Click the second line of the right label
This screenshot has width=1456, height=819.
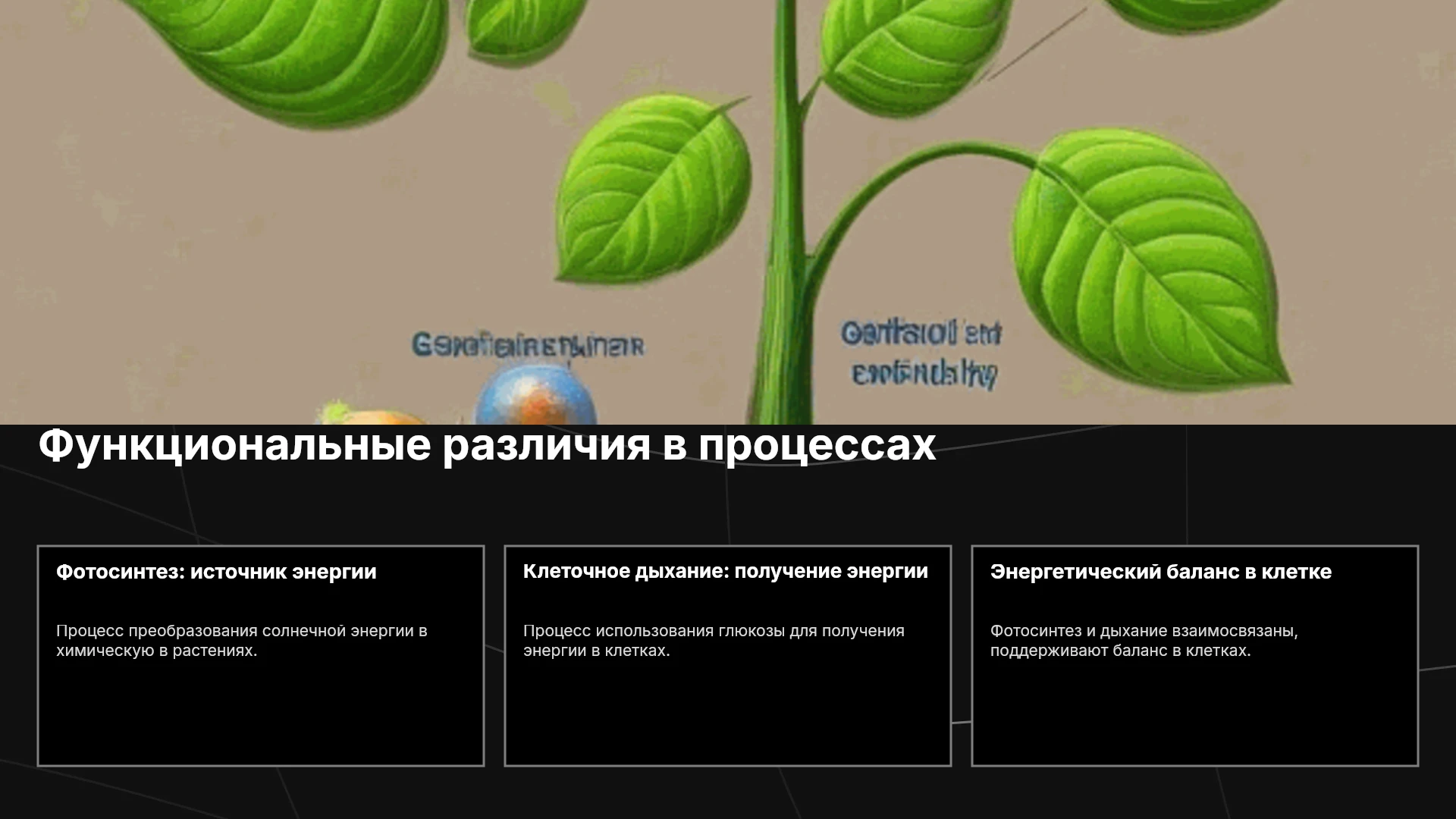[924, 374]
